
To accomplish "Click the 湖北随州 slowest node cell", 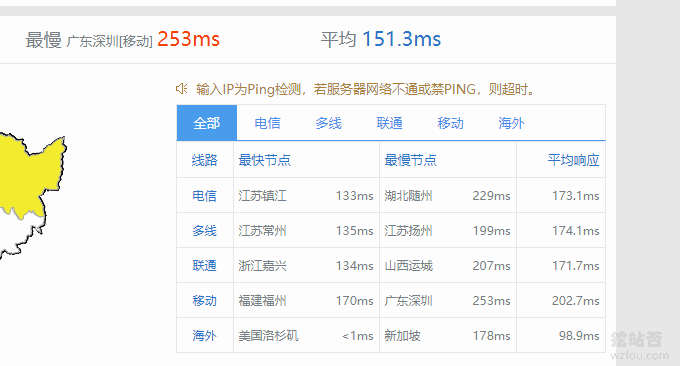I will (x=408, y=196).
